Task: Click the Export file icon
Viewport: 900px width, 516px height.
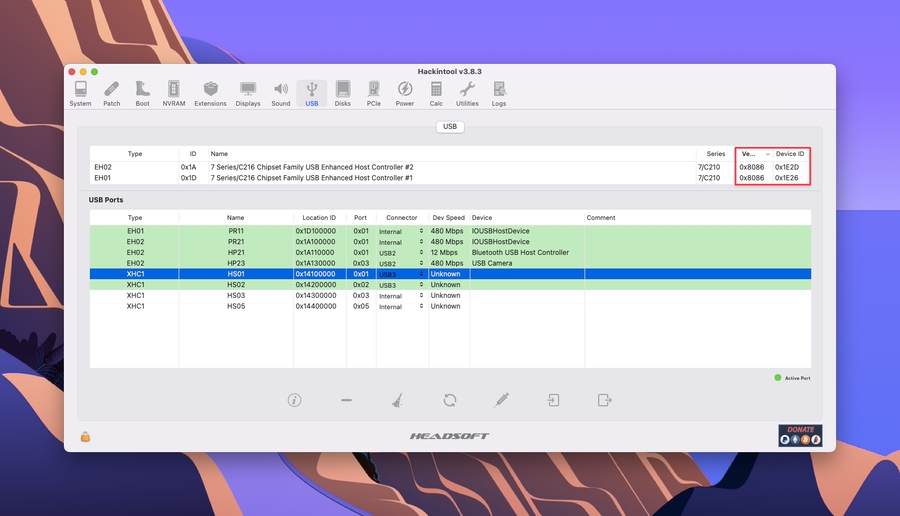Action: (x=604, y=400)
